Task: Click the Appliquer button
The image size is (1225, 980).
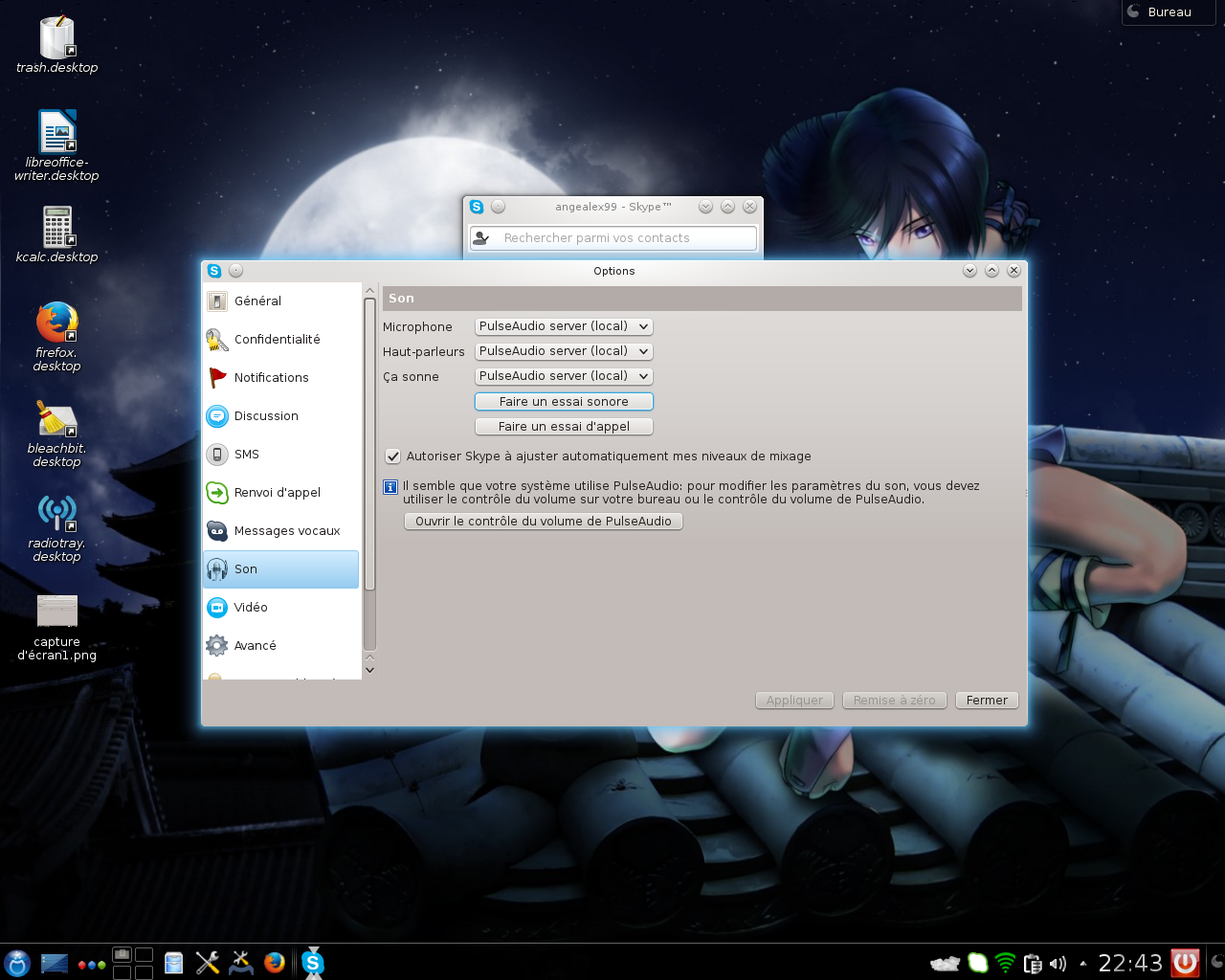Action: [794, 701]
